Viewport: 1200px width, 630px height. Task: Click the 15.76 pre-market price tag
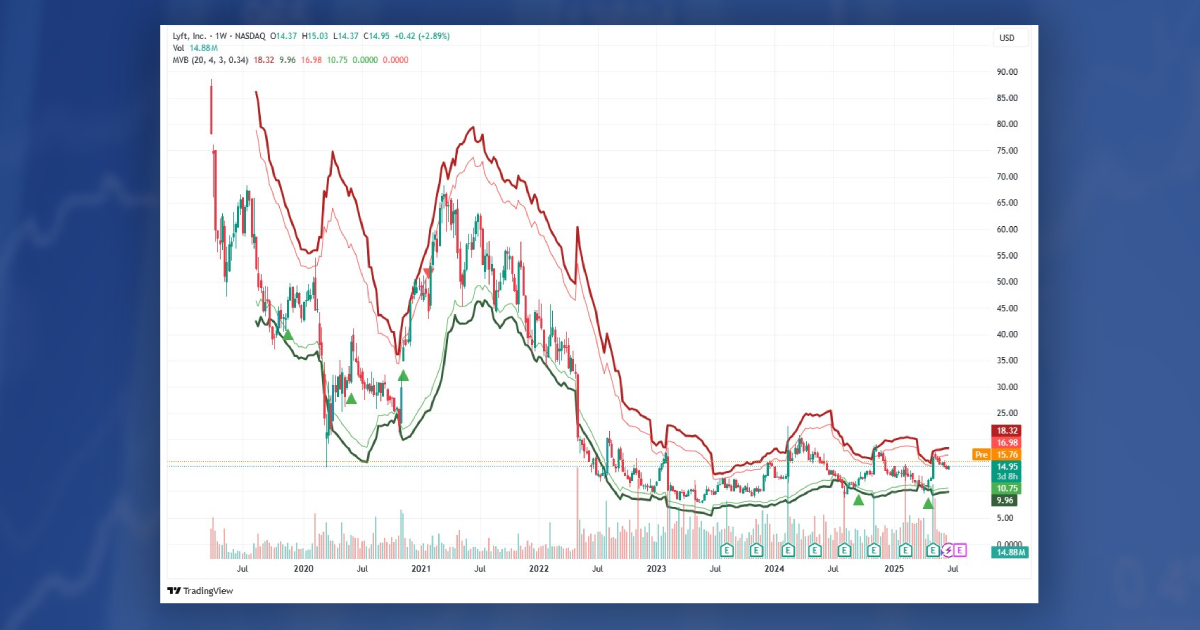[1006, 454]
